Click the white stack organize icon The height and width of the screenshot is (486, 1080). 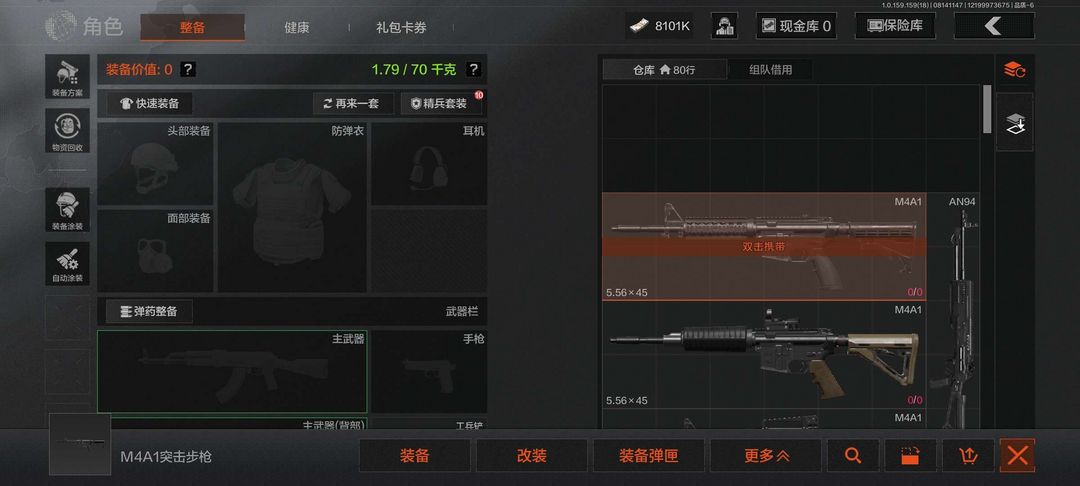point(1015,123)
